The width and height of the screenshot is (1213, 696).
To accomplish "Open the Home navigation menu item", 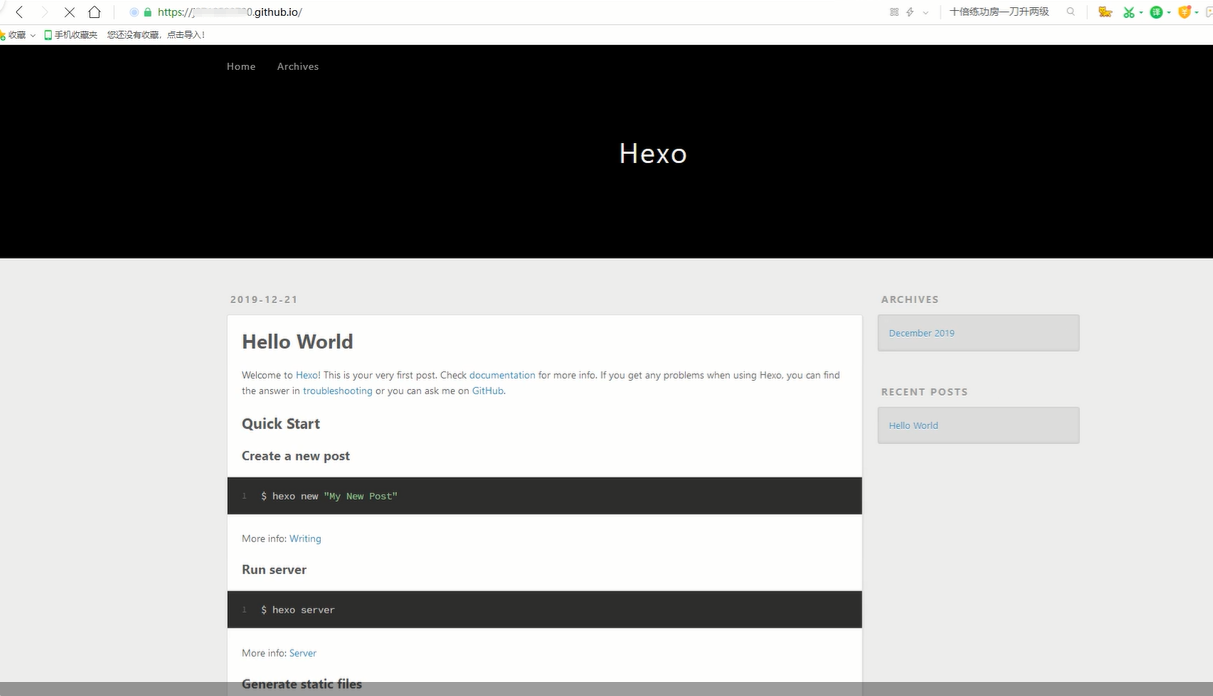I will [241, 67].
